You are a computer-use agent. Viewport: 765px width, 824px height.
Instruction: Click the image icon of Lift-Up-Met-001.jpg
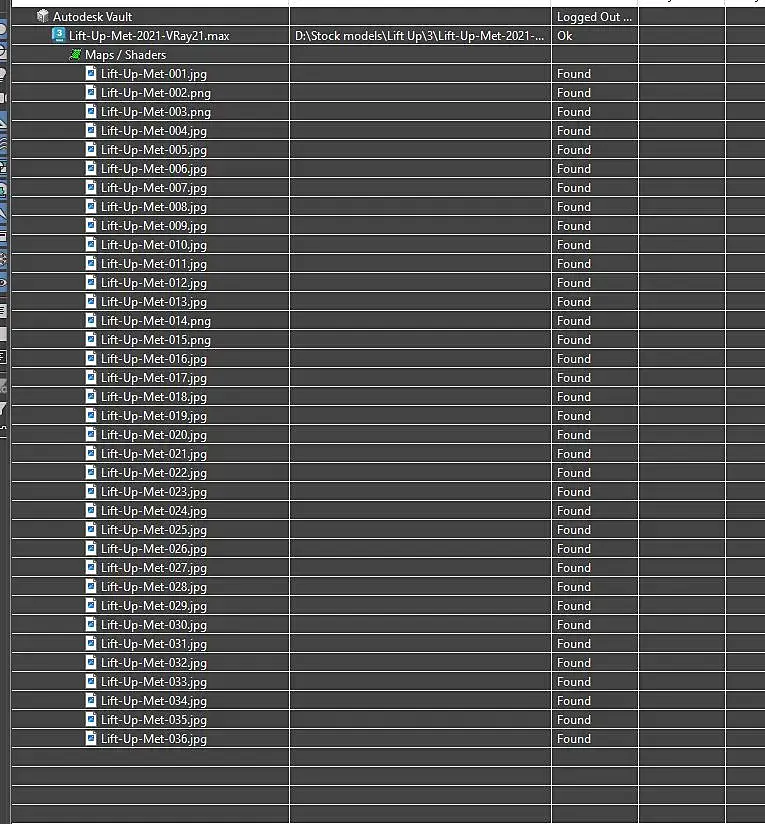coord(91,73)
